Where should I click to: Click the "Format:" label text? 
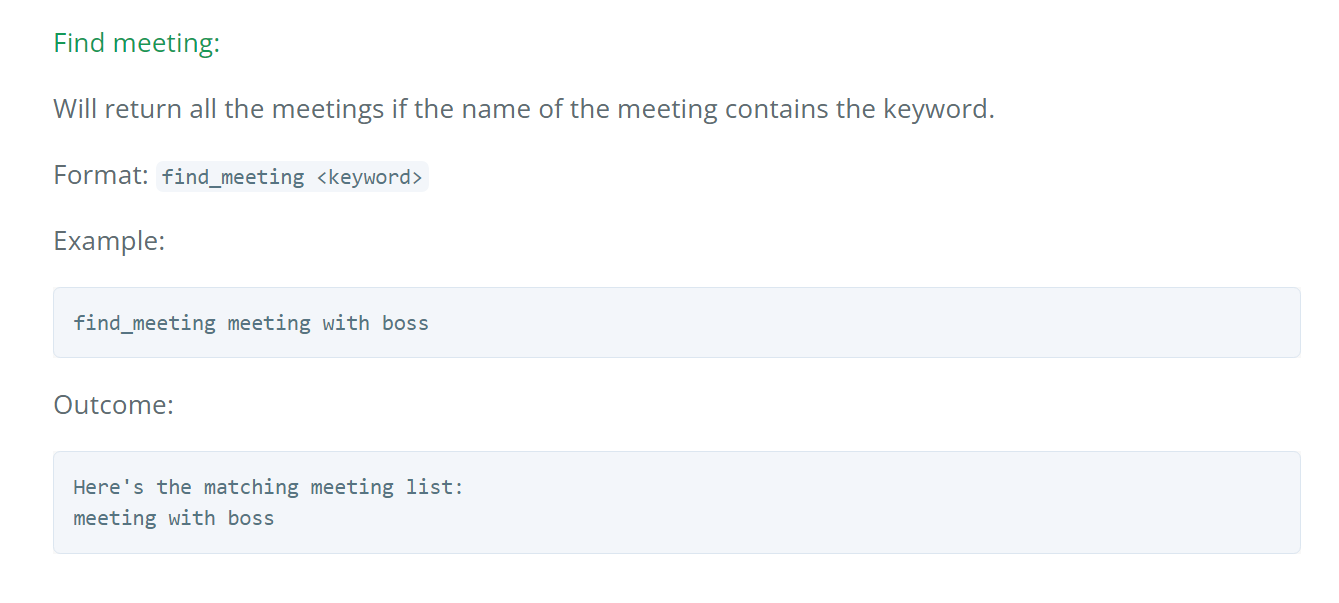coord(101,175)
